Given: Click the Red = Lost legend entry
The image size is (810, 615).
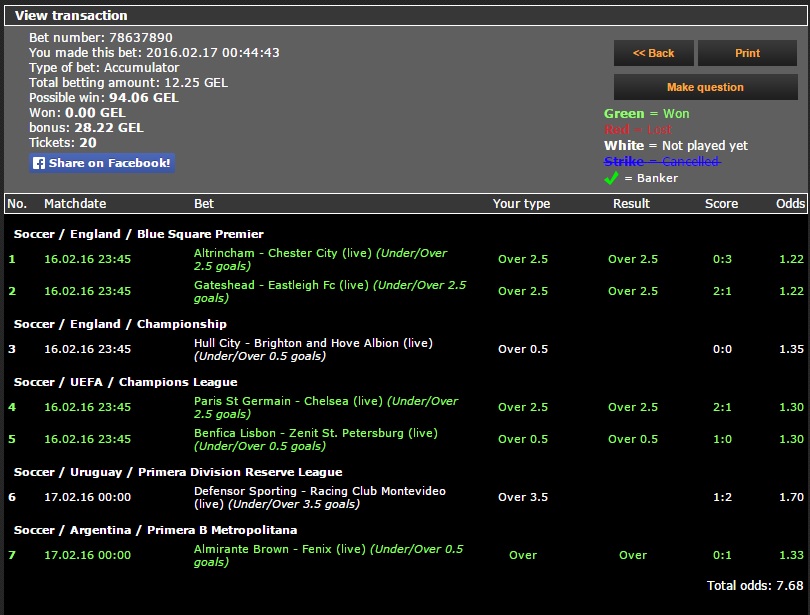Looking at the screenshot, I should click(638, 130).
